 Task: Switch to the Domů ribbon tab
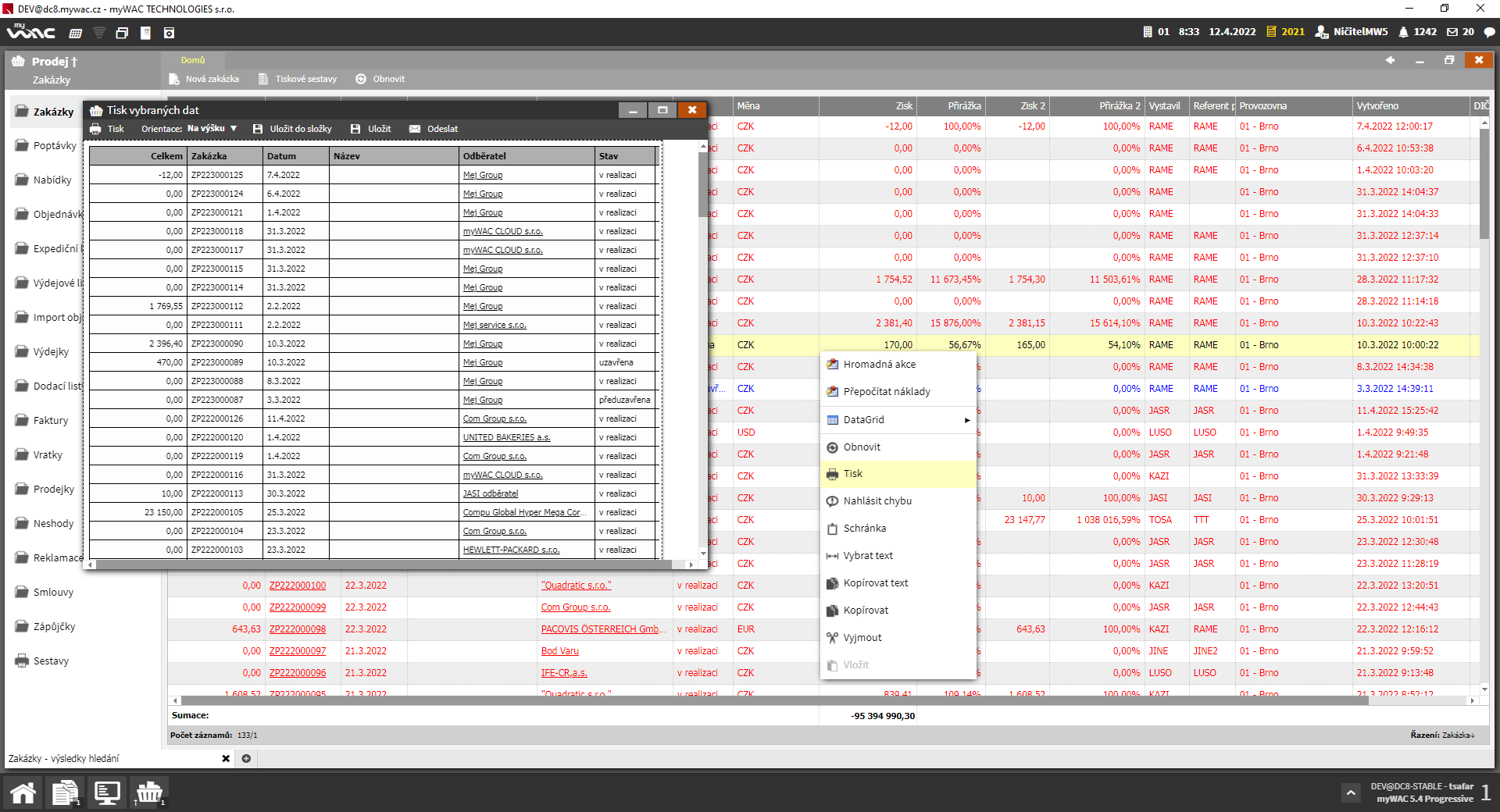192,60
